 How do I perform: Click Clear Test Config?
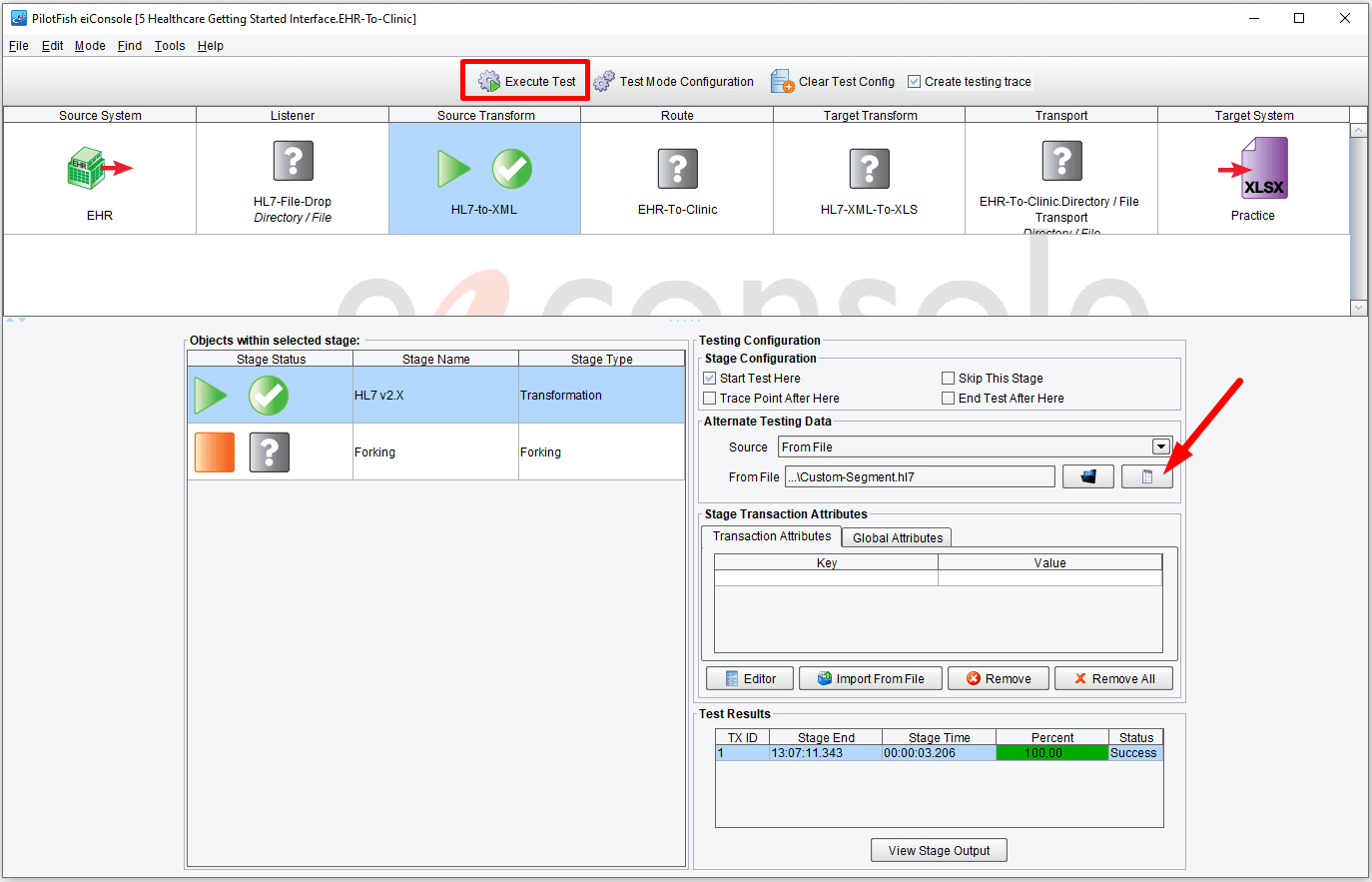point(833,82)
